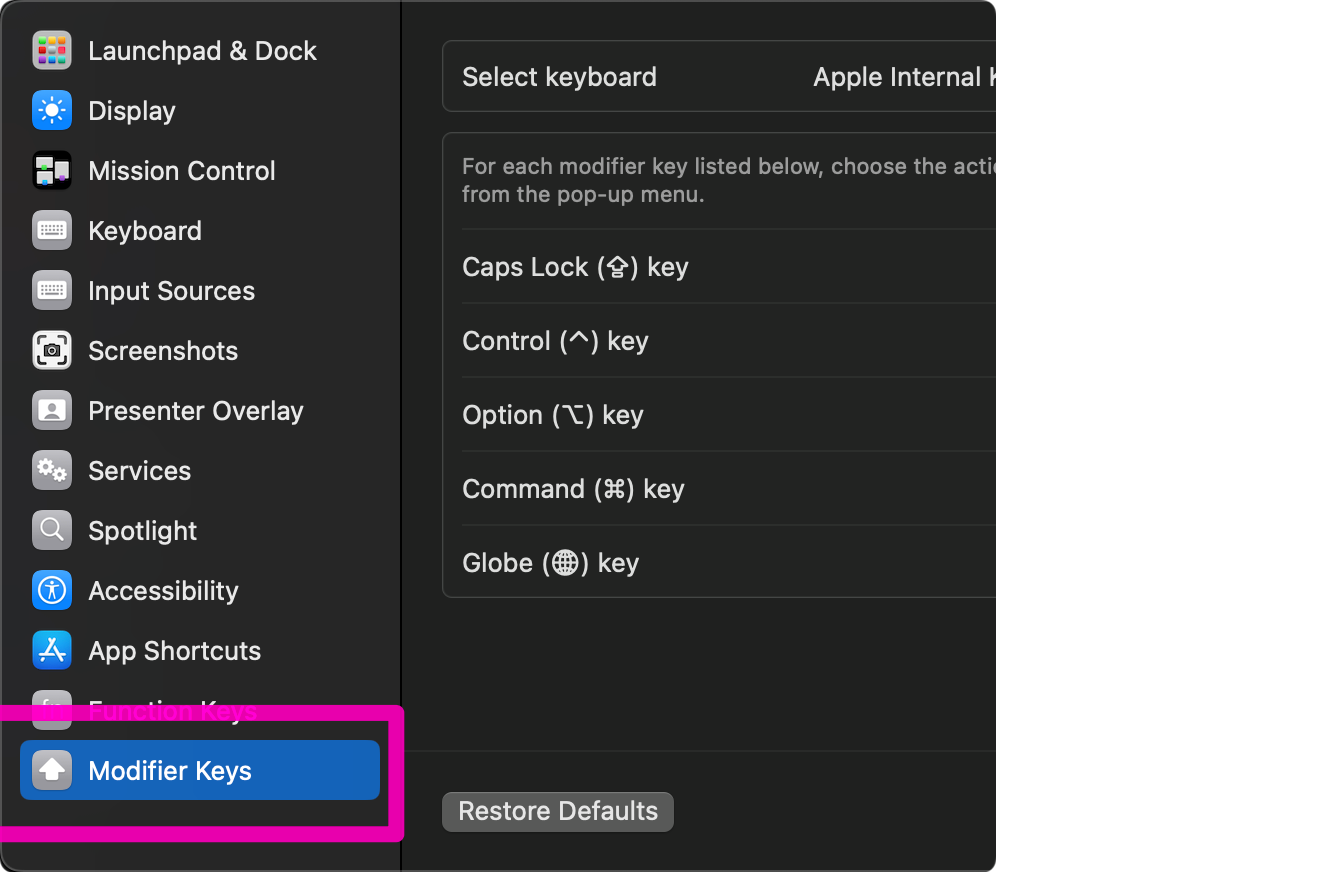Select the Presenter Overlay icon

tap(52, 411)
